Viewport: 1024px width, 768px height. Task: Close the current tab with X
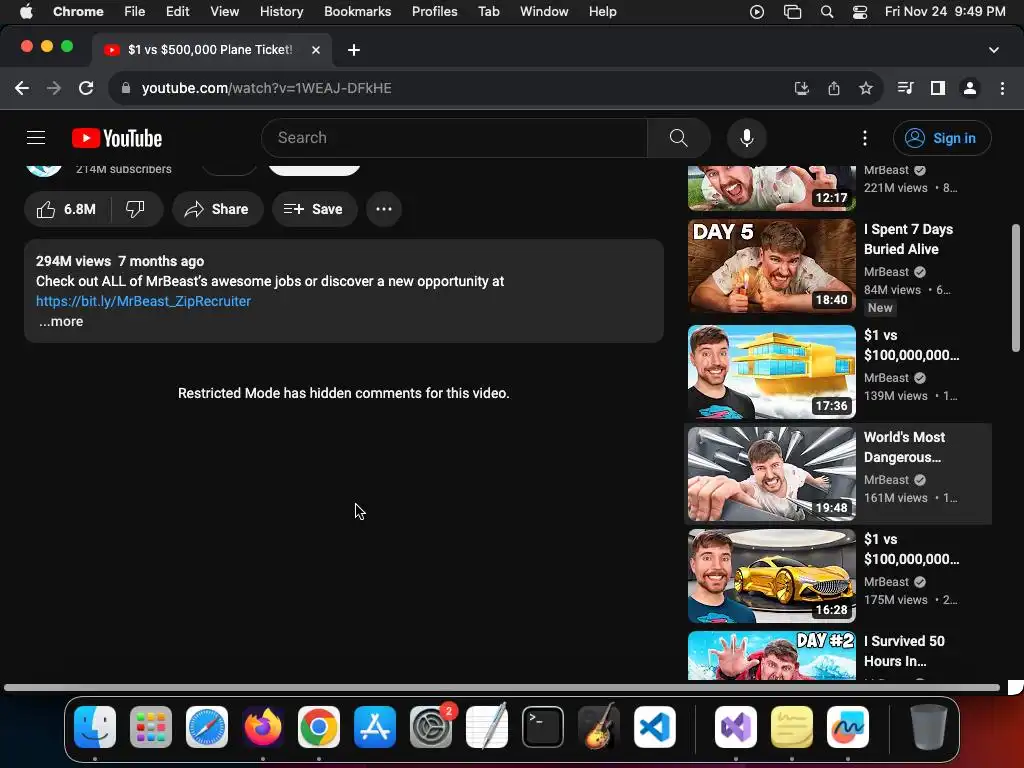coord(316,50)
